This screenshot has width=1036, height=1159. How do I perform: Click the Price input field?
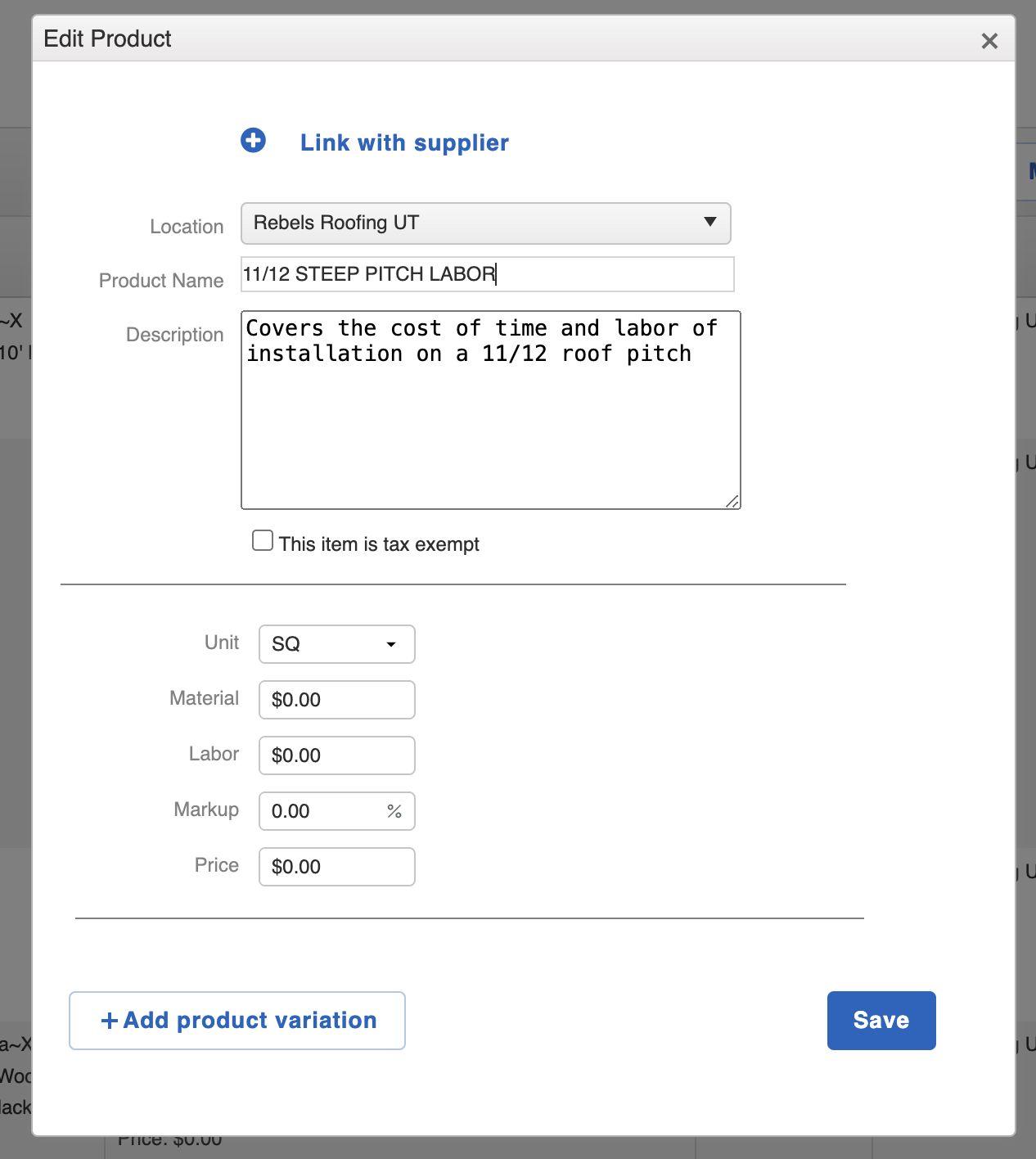pos(336,867)
